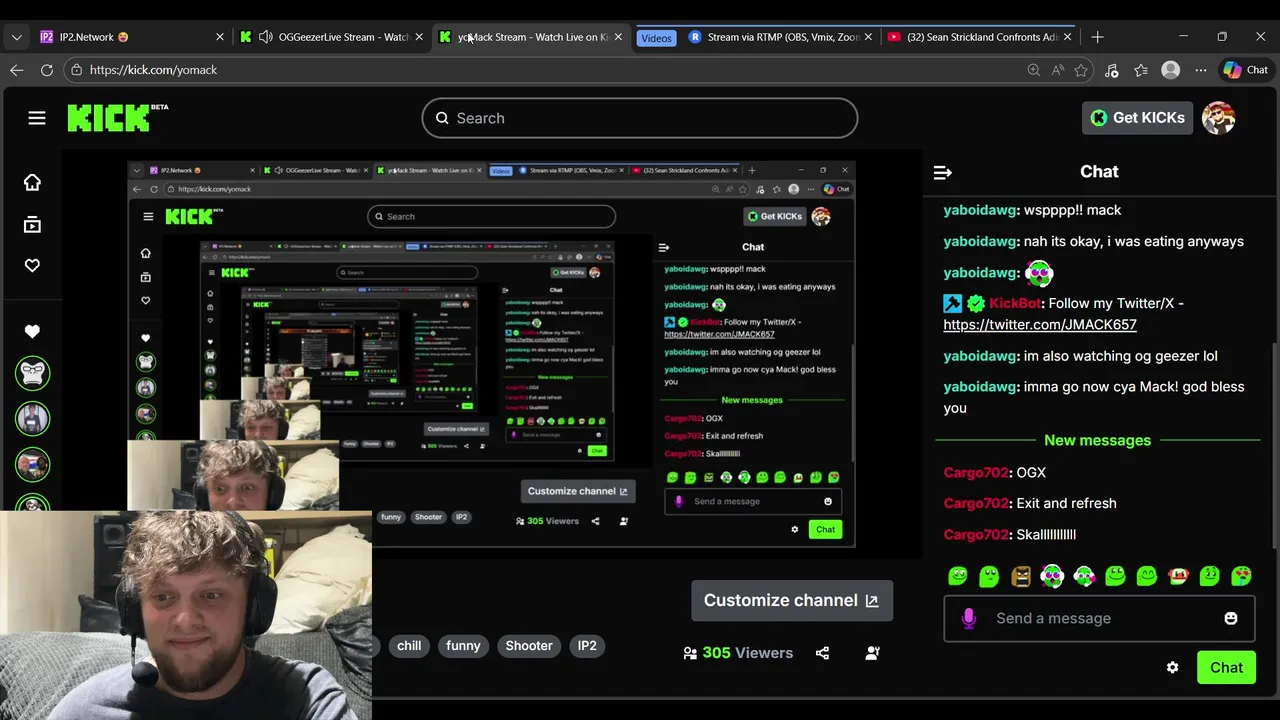Mute the OGGeezerLive tab via speaker icon

point(265,37)
